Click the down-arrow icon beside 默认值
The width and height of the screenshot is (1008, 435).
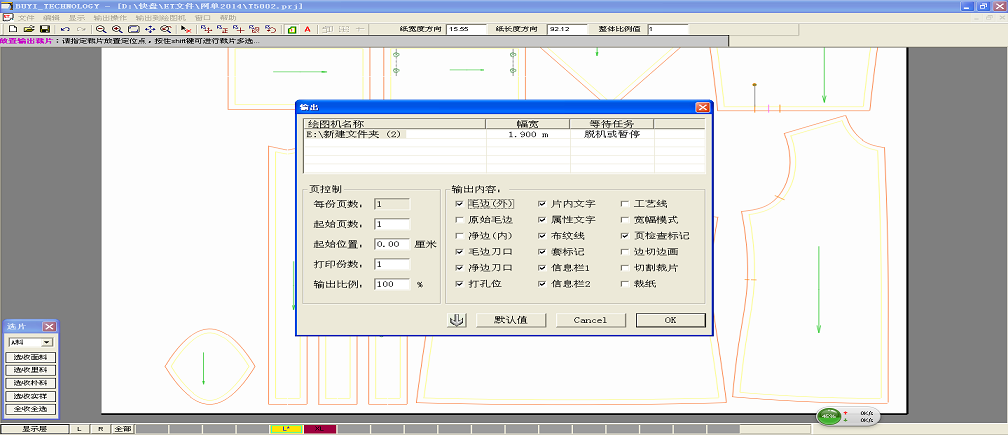456,320
